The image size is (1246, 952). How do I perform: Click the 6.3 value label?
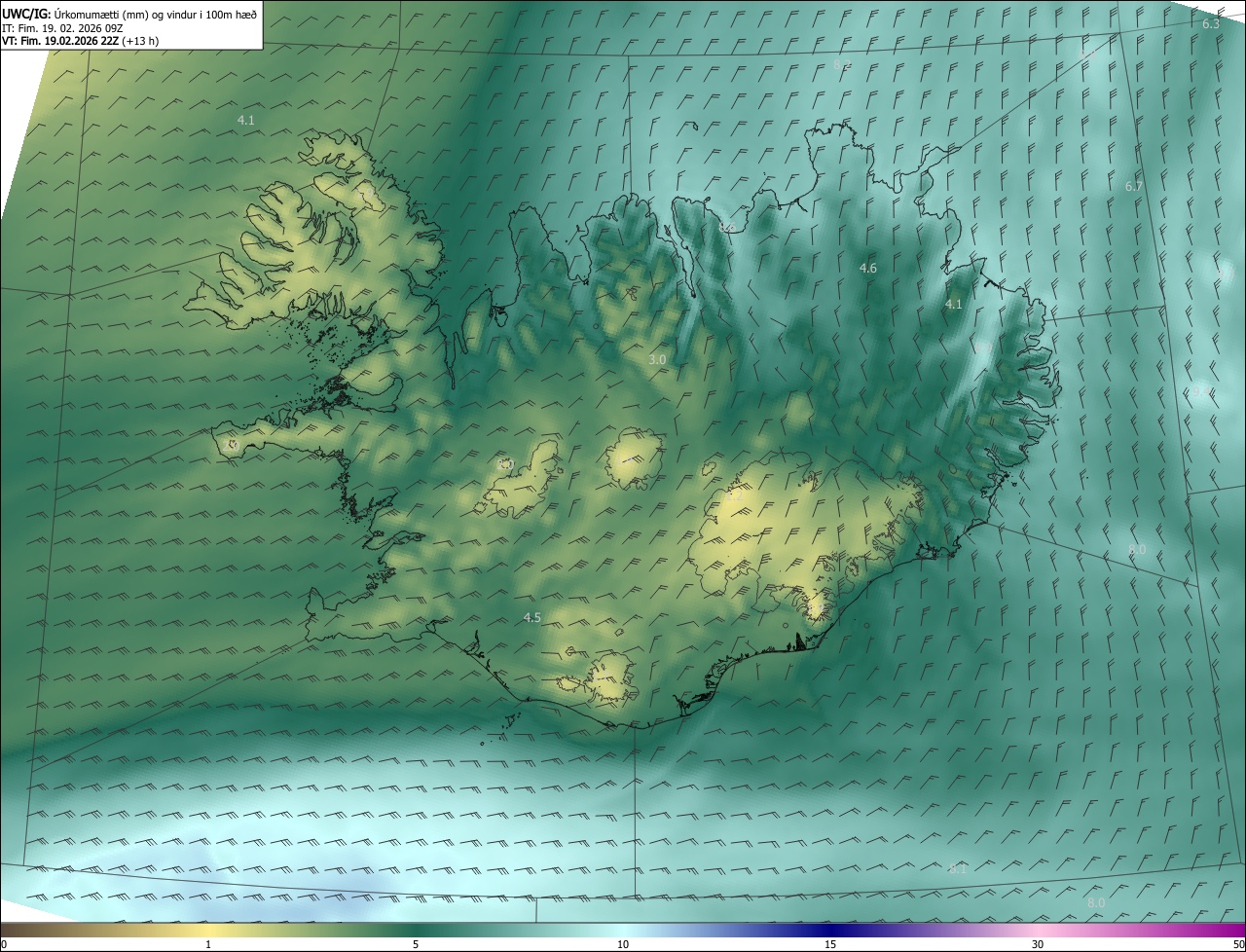pyautogui.click(x=1211, y=24)
